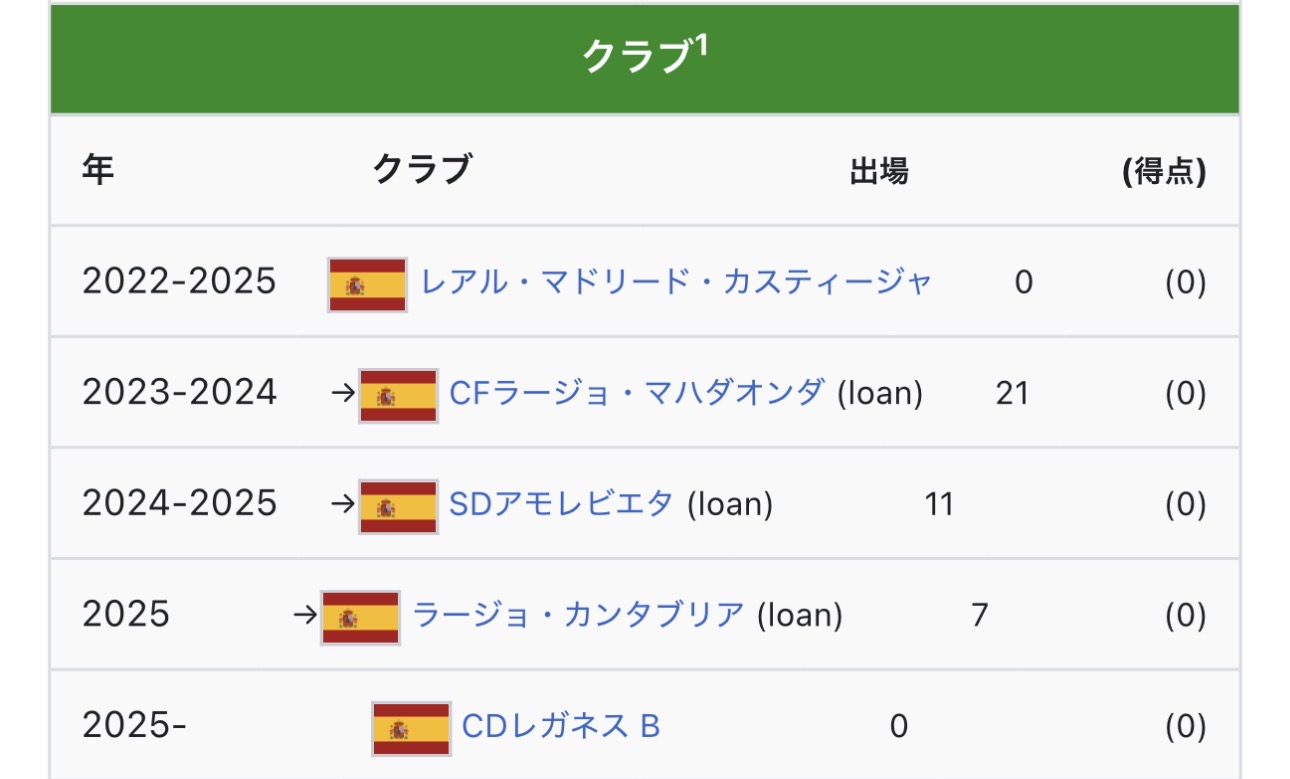Click the Spain flag beside CDレガネス B
The image size is (1290, 779).
click(x=411, y=728)
